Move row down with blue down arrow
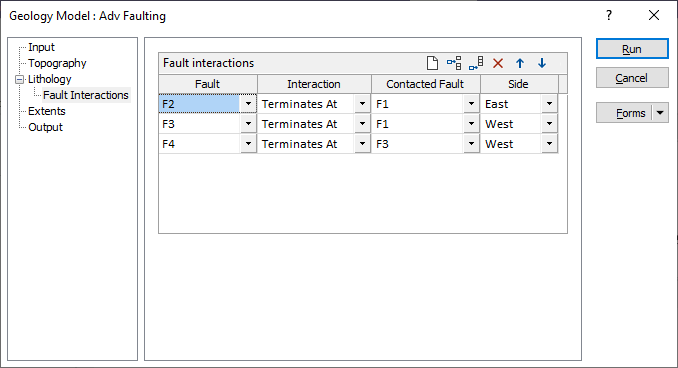The height and width of the screenshot is (368, 678). tap(542, 64)
